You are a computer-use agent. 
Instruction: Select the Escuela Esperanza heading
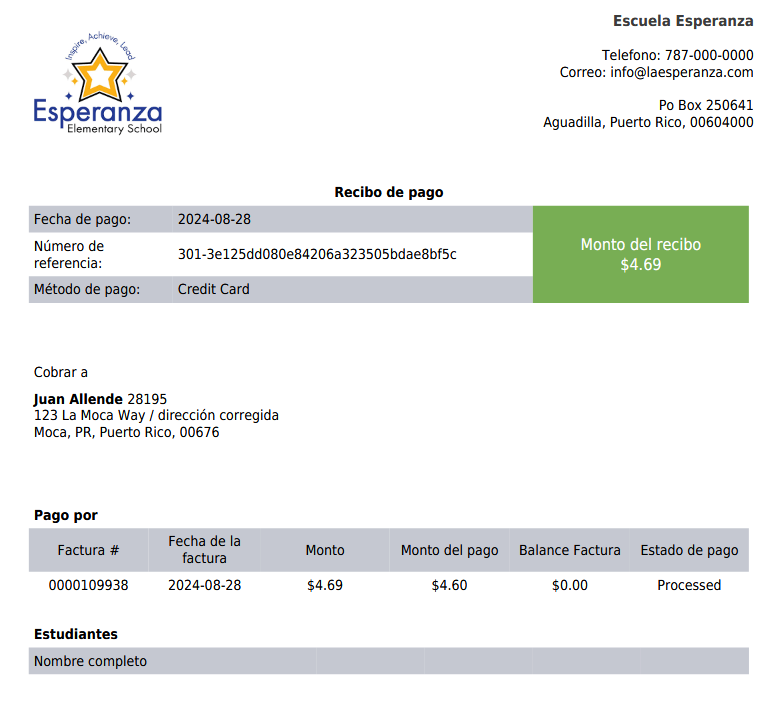point(683,21)
